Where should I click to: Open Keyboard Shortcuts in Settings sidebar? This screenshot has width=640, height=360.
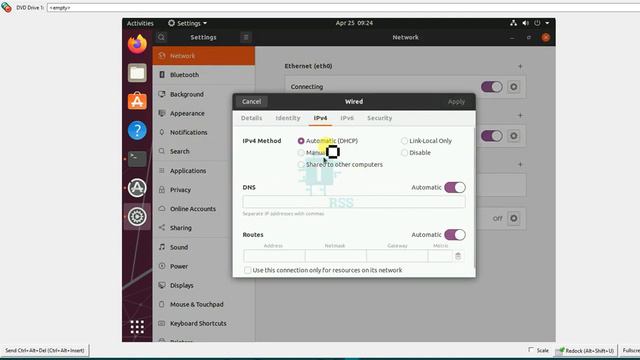pyautogui.click(x=204, y=323)
